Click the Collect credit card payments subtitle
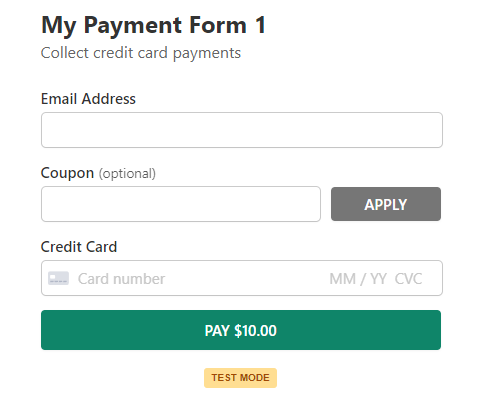483x396 pixels. (x=141, y=53)
